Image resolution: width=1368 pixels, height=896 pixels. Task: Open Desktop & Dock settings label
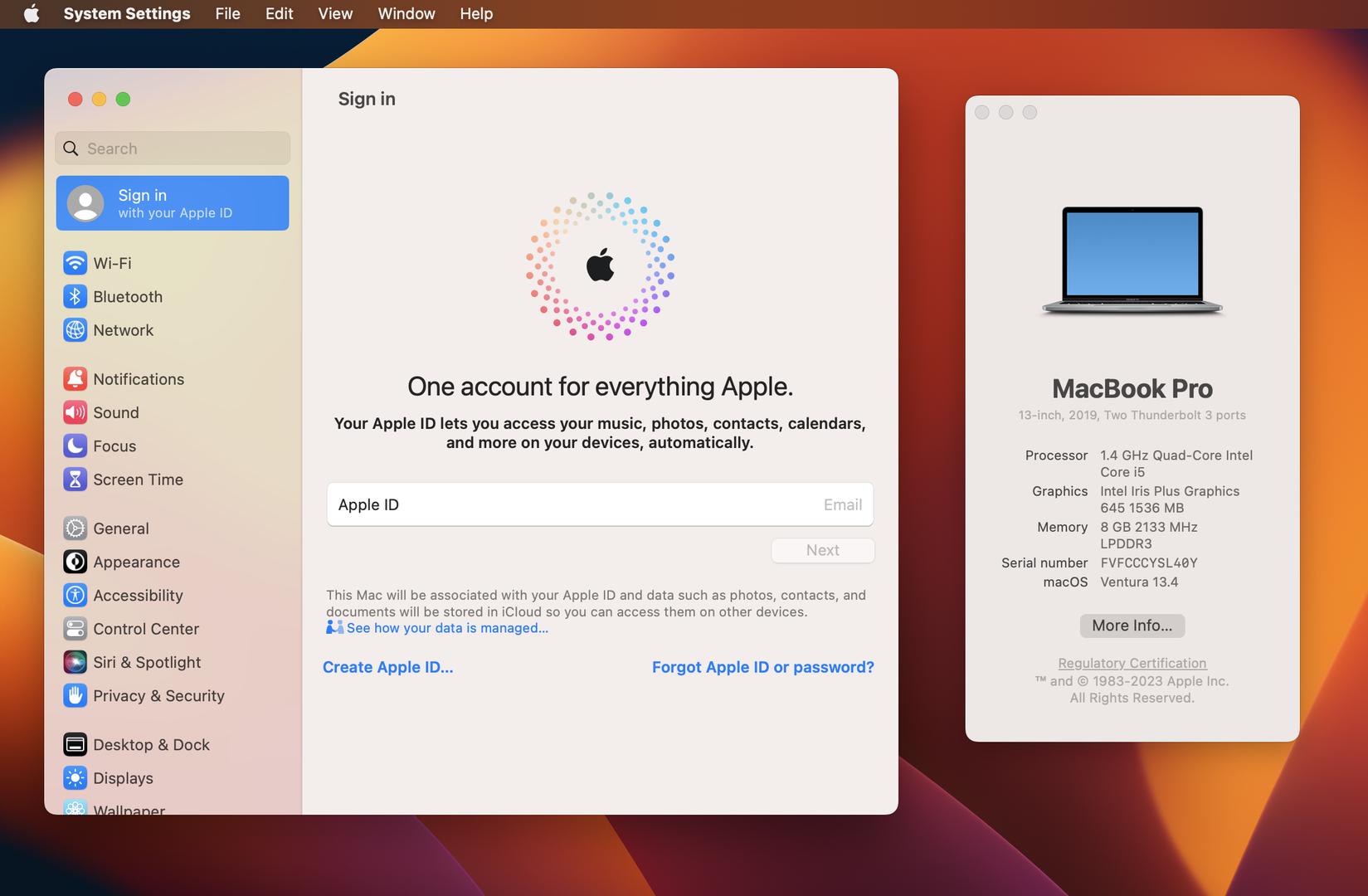coord(151,745)
